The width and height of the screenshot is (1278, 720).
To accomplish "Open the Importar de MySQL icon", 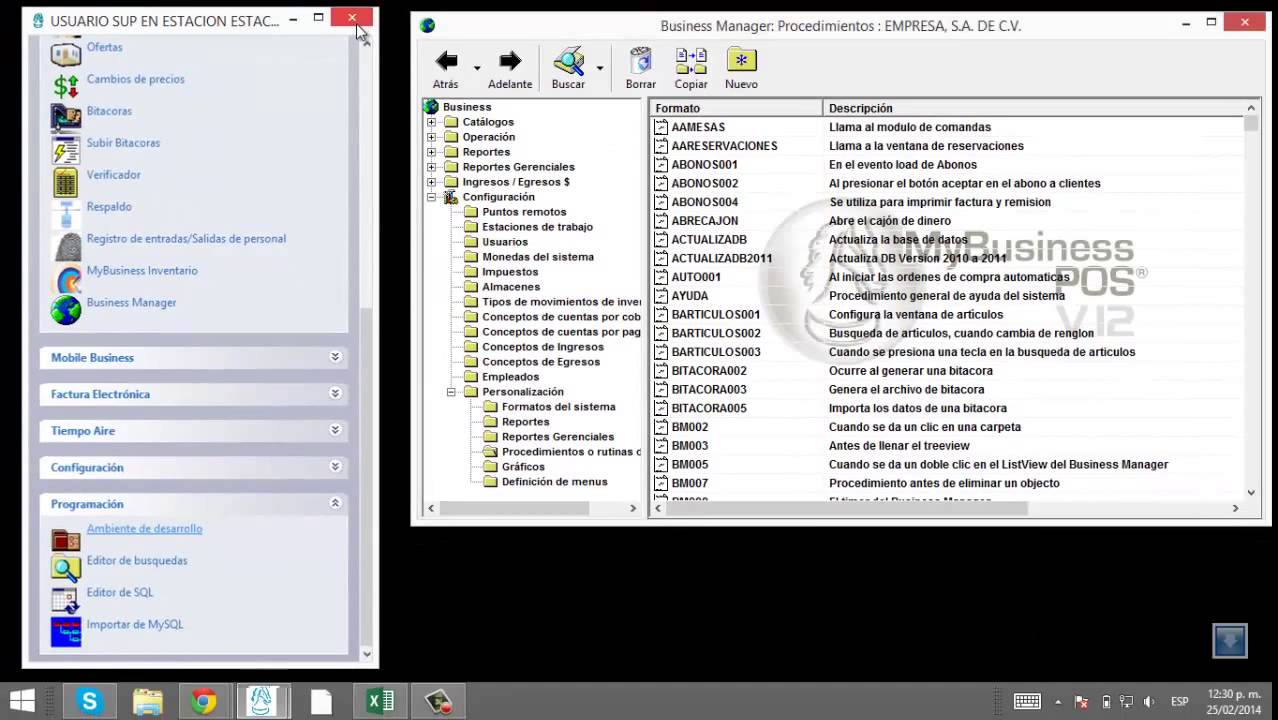I will coord(66,632).
